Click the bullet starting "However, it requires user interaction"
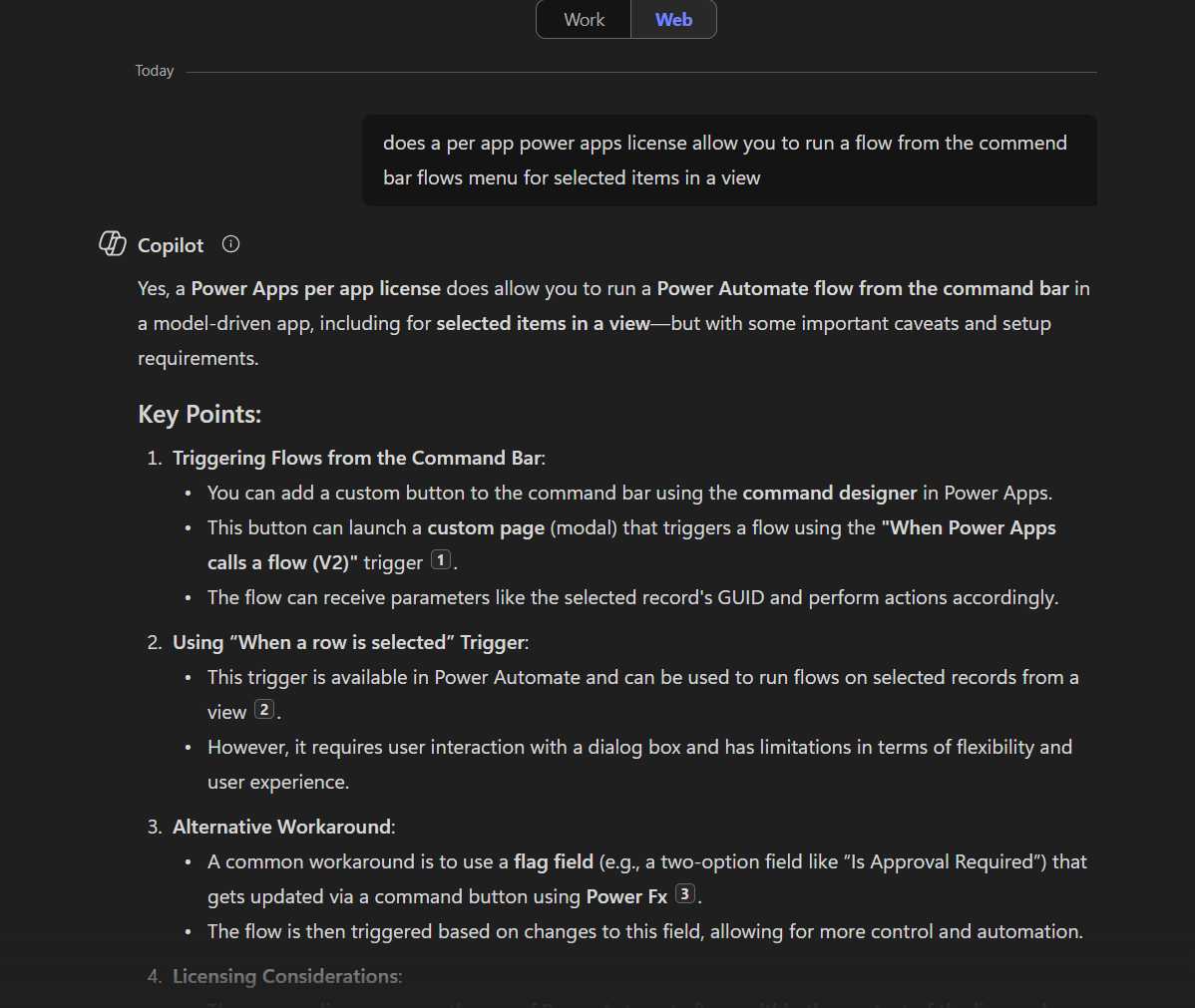Image resolution: width=1195 pixels, height=1008 pixels. [639, 764]
